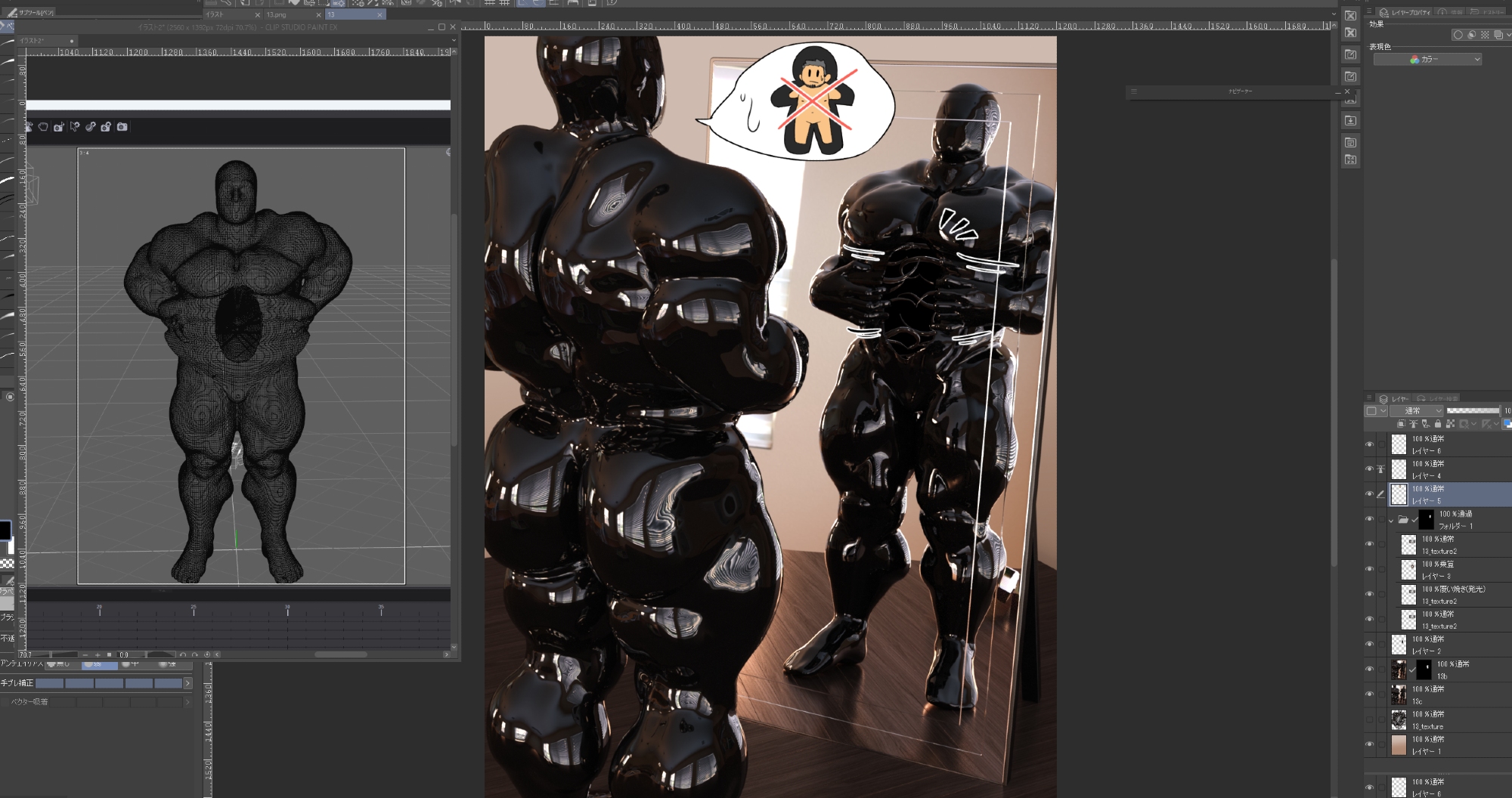The width and height of the screenshot is (1512, 798).
Task: Click the layer opacity slider
Action: point(1472,410)
